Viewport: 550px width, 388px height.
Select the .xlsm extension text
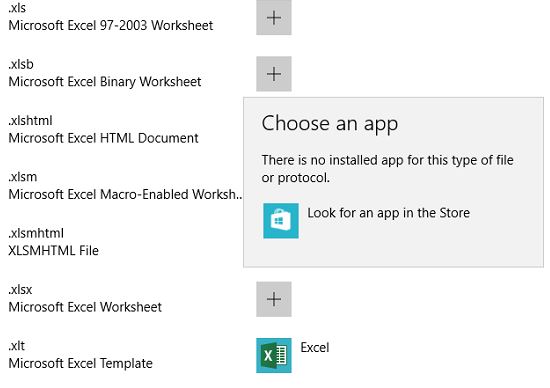(x=22, y=177)
